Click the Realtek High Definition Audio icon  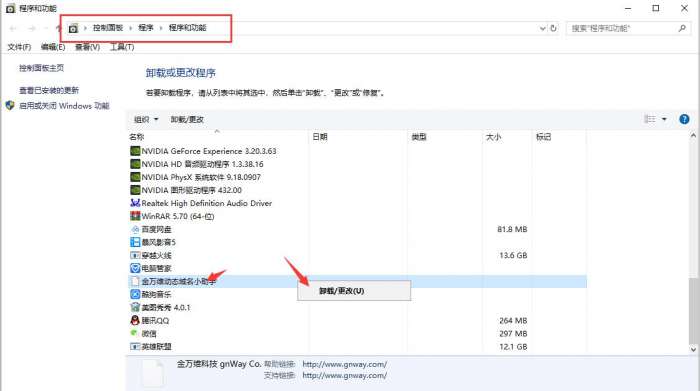[x=135, y=203]
